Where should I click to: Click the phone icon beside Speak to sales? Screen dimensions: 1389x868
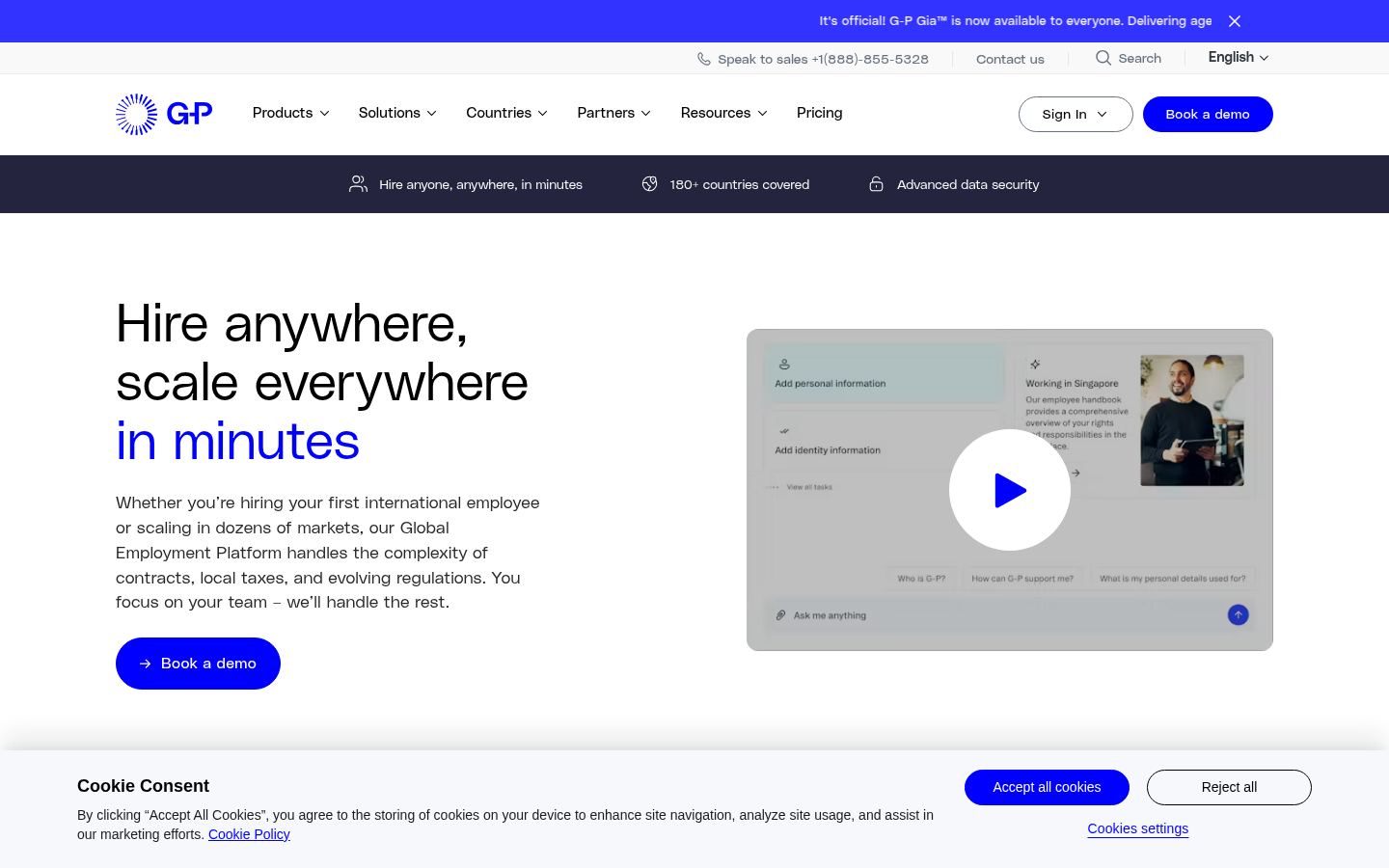(x=704, y=59)
